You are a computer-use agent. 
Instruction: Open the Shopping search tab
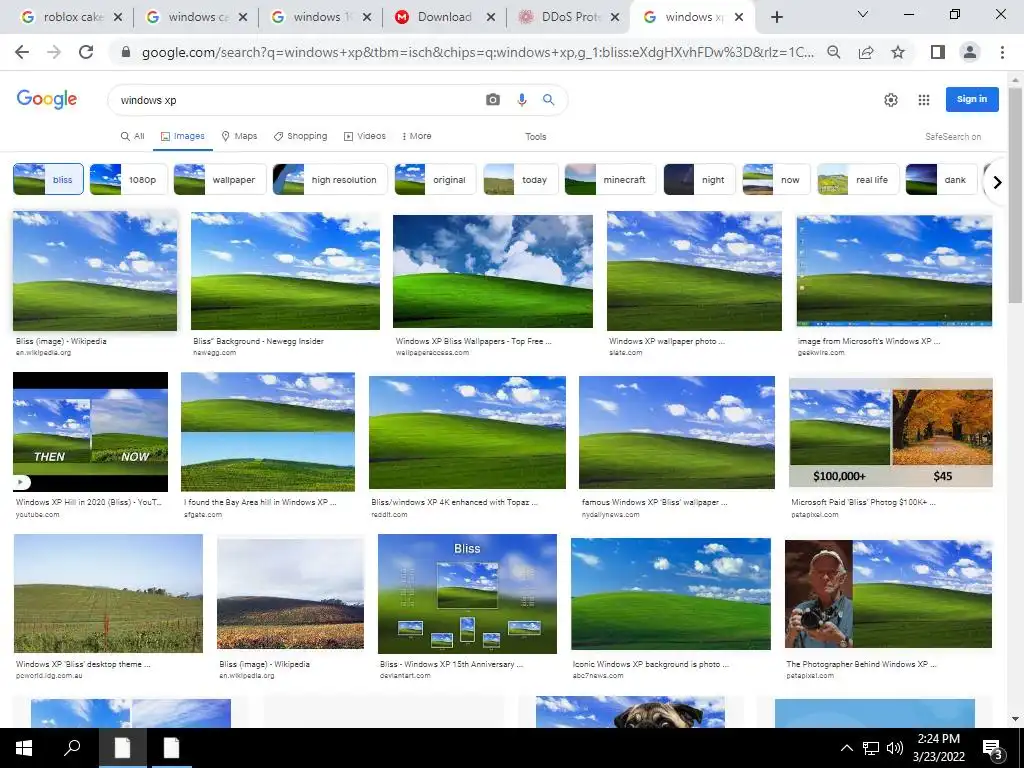click(x=300, y=136)
